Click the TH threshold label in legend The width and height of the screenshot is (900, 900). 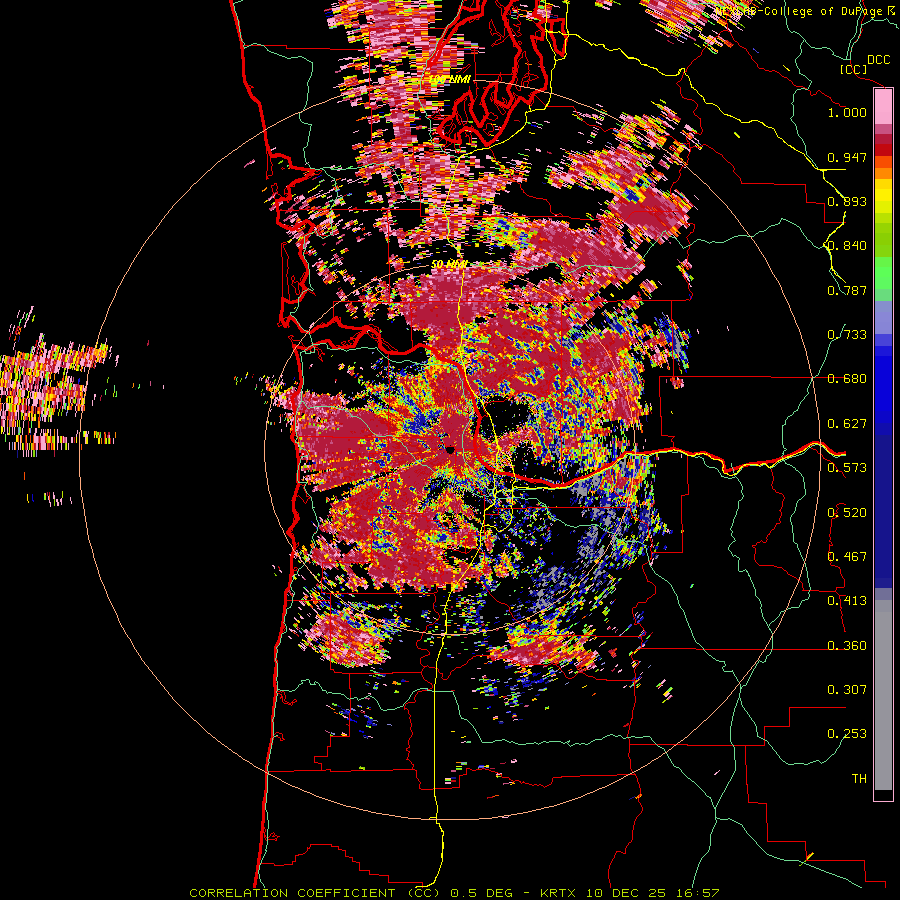pos(859,779)
